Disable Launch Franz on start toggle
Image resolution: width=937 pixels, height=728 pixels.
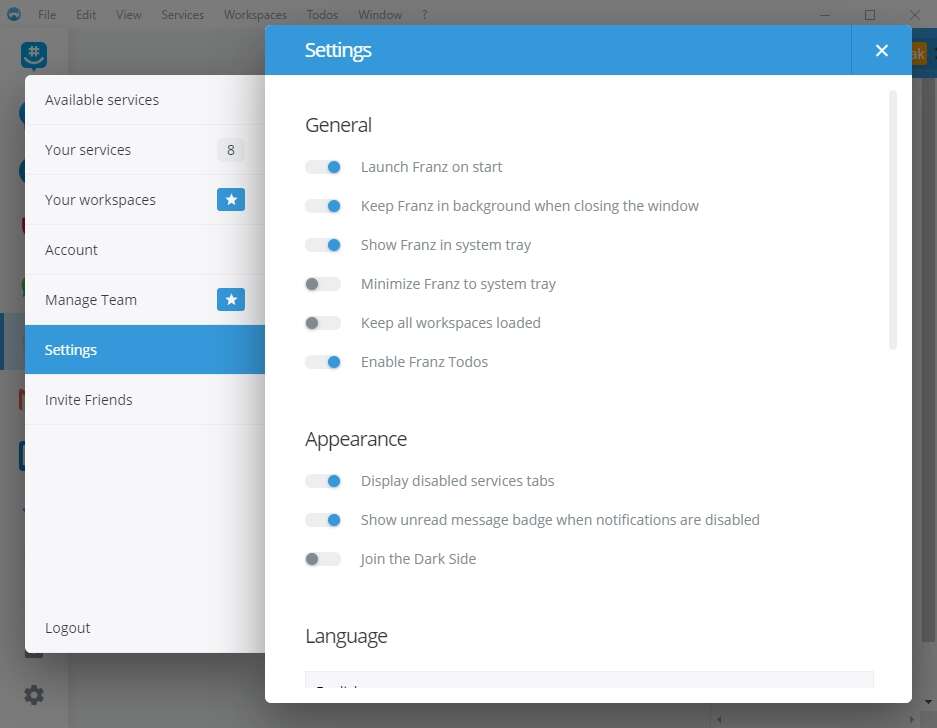point(323,167)
